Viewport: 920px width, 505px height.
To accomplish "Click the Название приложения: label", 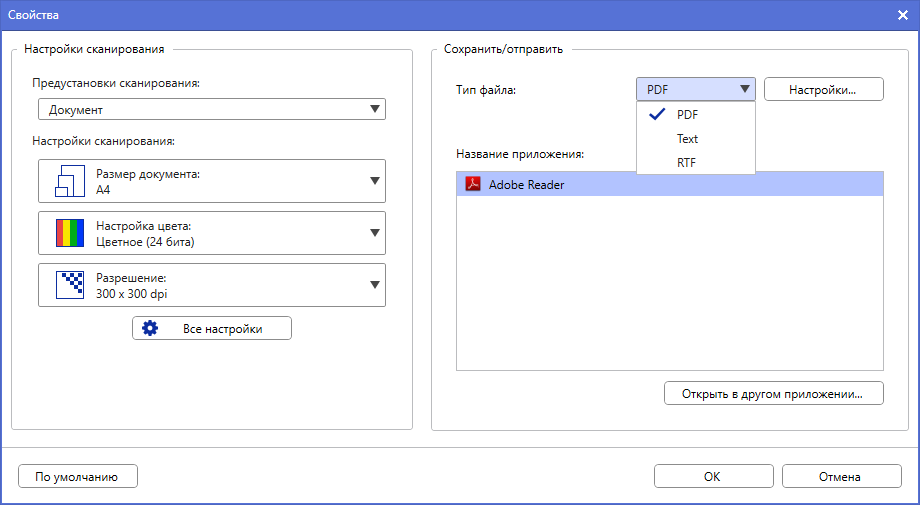I will click(x=520, y=154).
